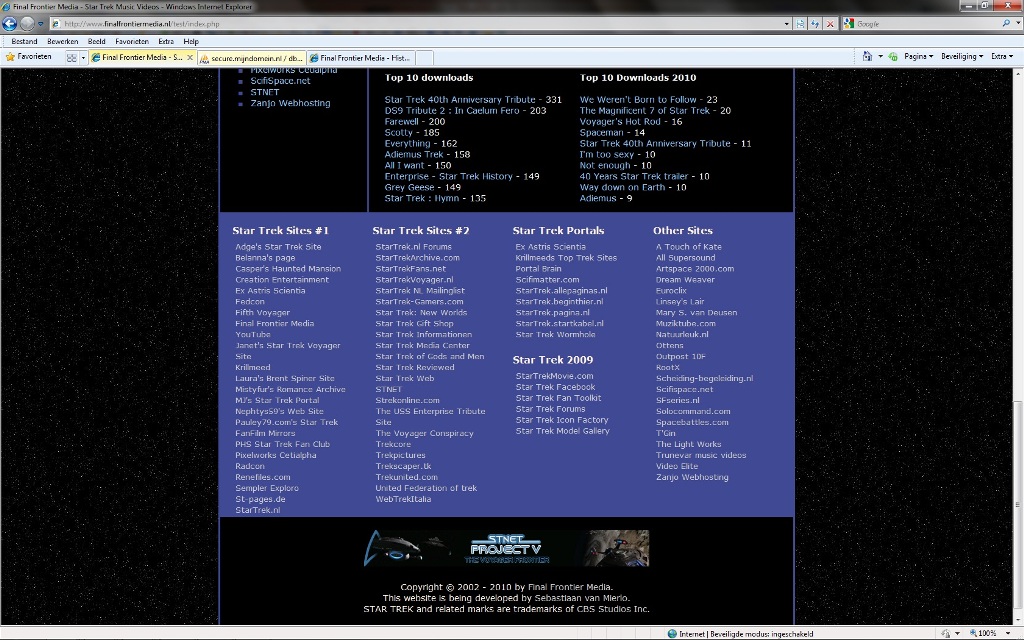Click the magnifier search icon
The width and height of the screenshot is (1024, 640).
tap(1006, 24)
